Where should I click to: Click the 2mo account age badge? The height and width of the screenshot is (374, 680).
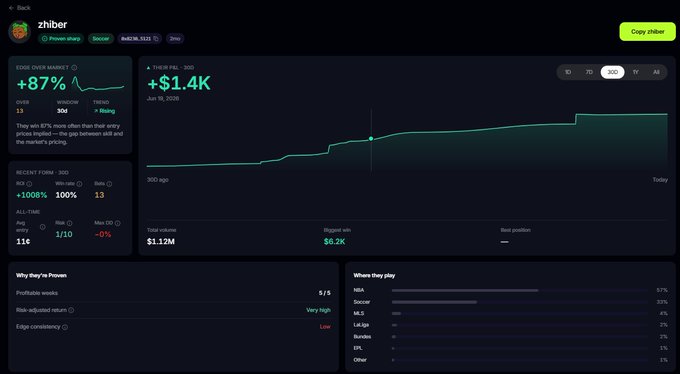[x=175, y=39]
